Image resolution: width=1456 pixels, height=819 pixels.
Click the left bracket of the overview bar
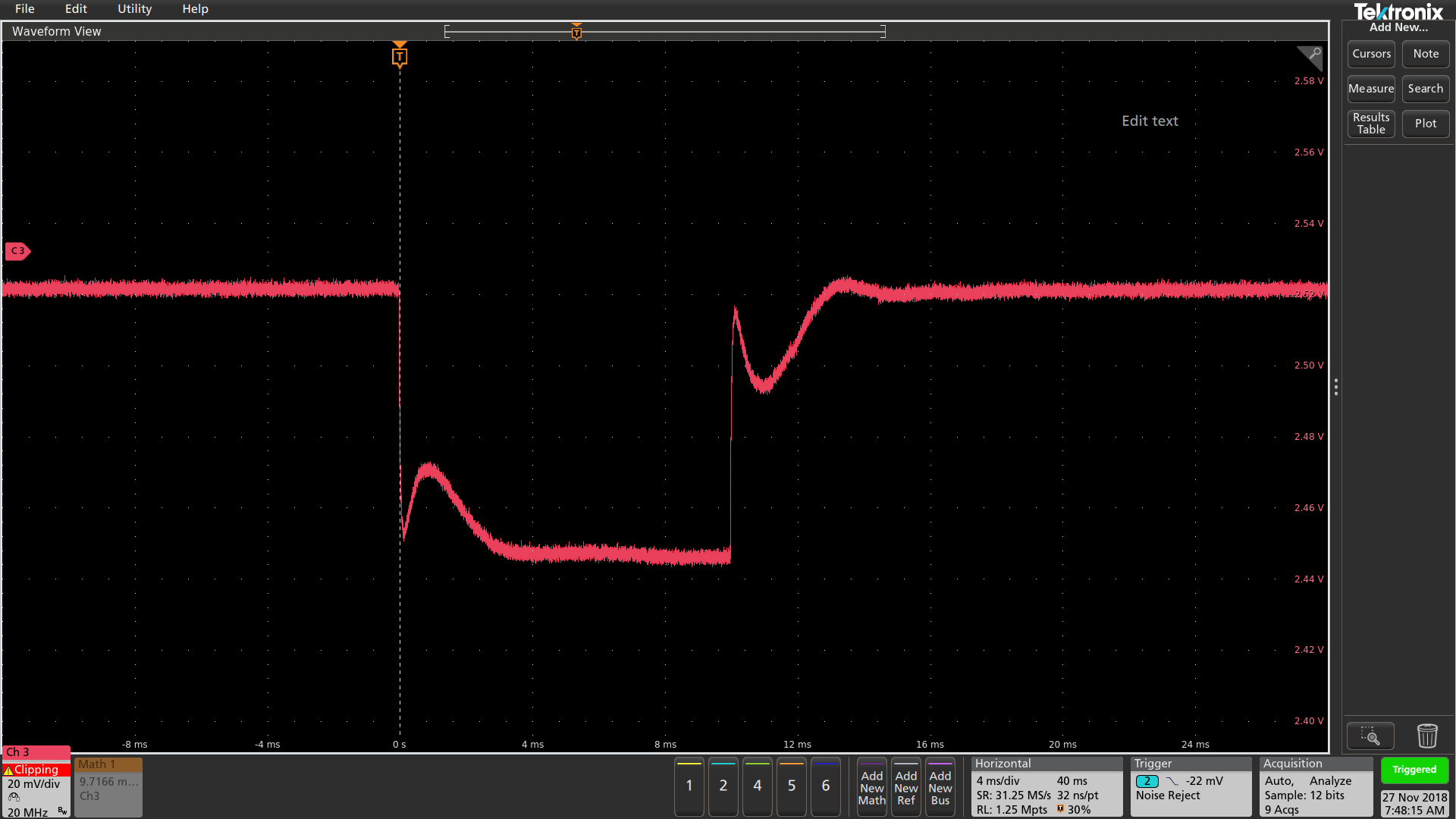click(x=447, y=31)
